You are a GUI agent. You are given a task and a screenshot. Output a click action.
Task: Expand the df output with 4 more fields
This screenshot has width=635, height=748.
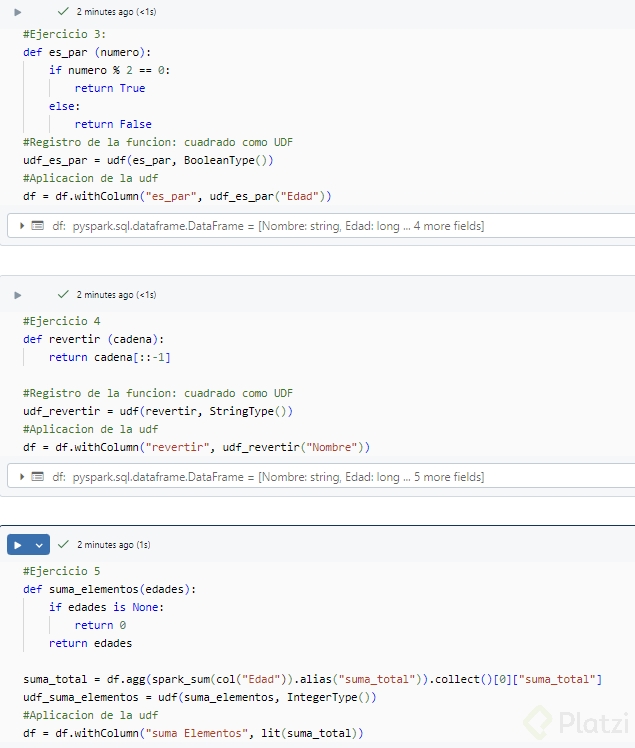click(22, 226)
